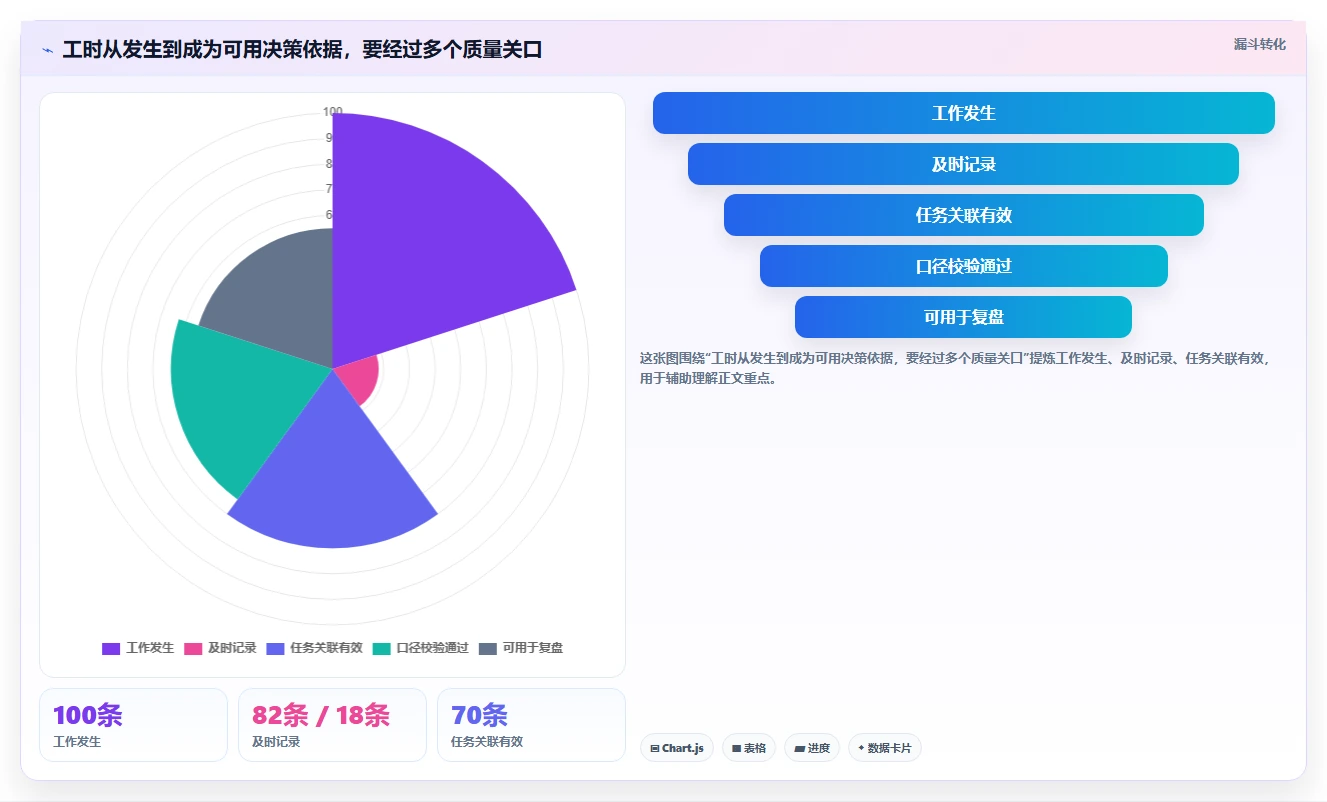This screenshot has width=1327, height=802.
Task: Open the 70条 任务关联有效 data card
Action: pos(531,725)
